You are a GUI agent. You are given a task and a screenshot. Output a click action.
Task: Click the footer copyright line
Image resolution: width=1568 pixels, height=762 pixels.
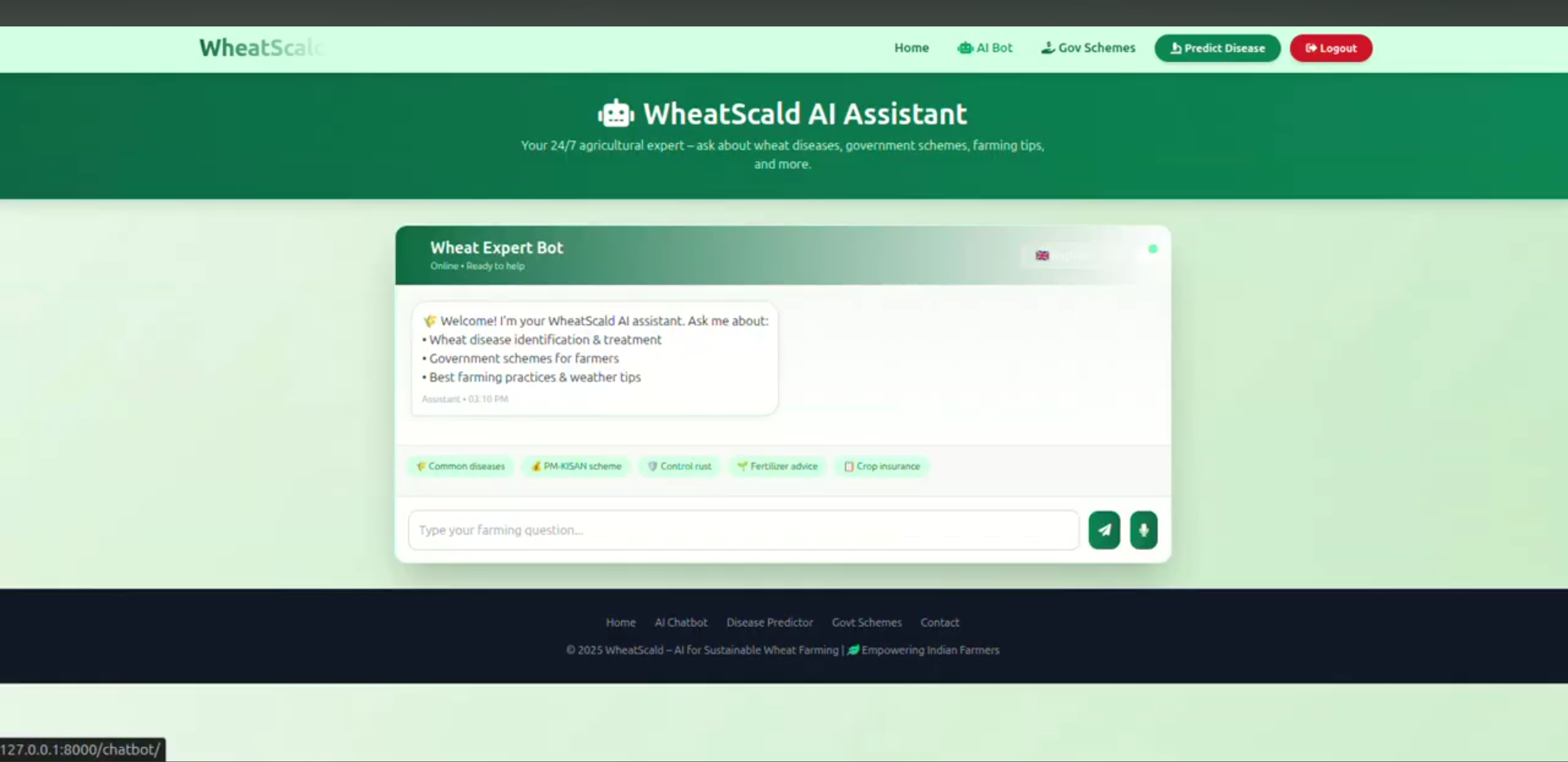pyautogui.click(x=782, y=650)
